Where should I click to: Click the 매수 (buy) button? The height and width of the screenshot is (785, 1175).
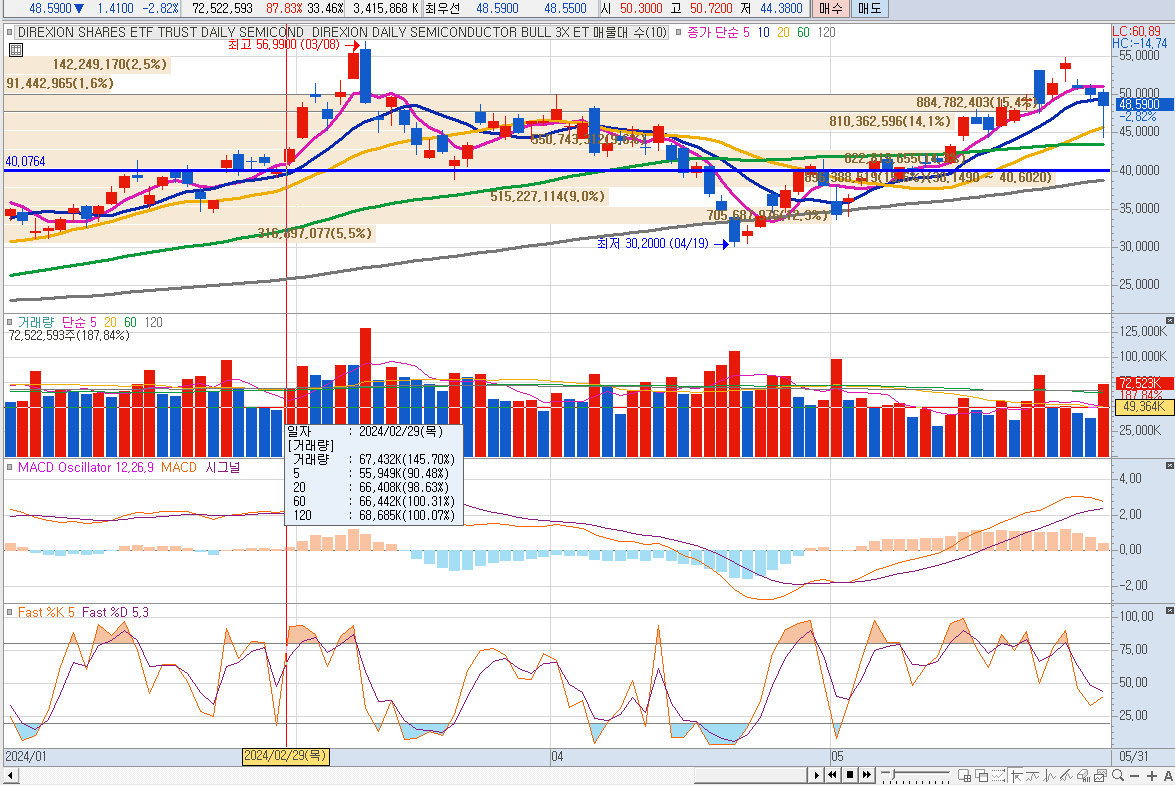[830, 9]
